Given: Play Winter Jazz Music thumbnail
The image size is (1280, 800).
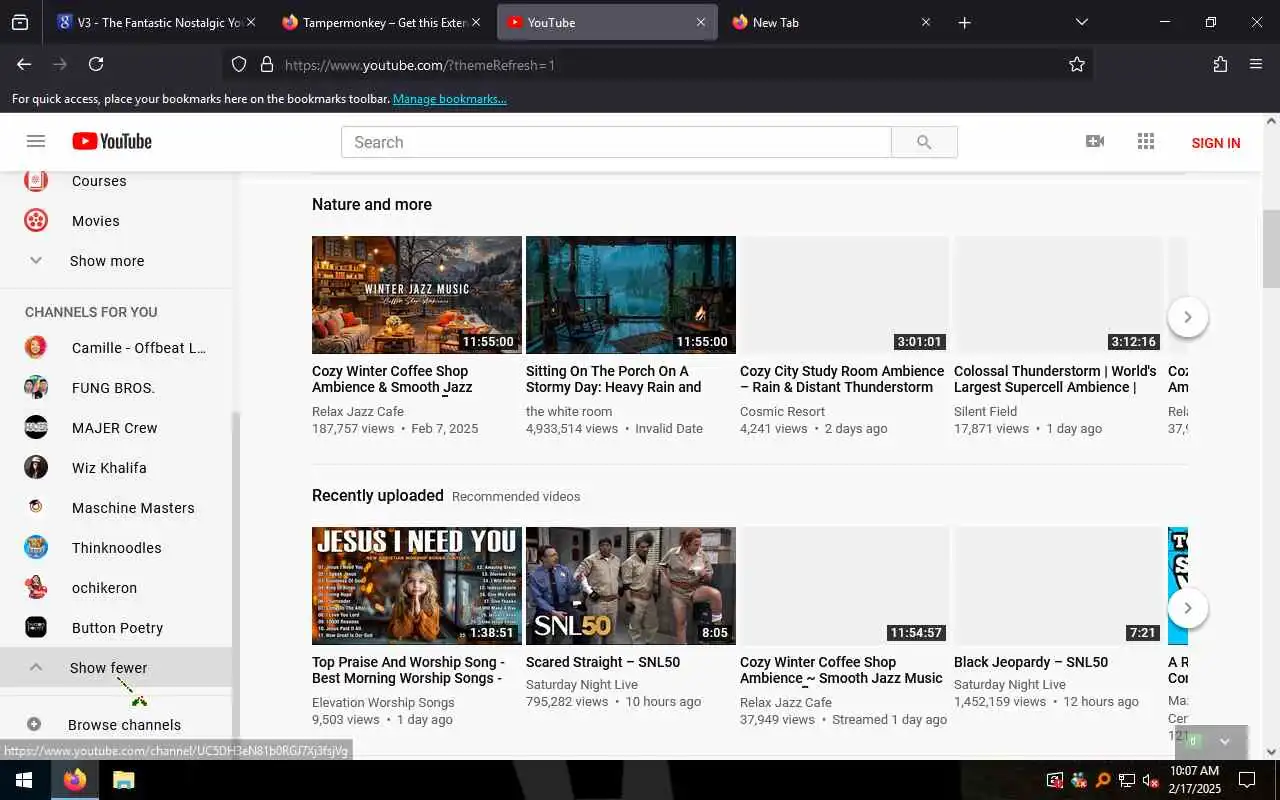Looking at the screenshot, I should coord(417,295).
